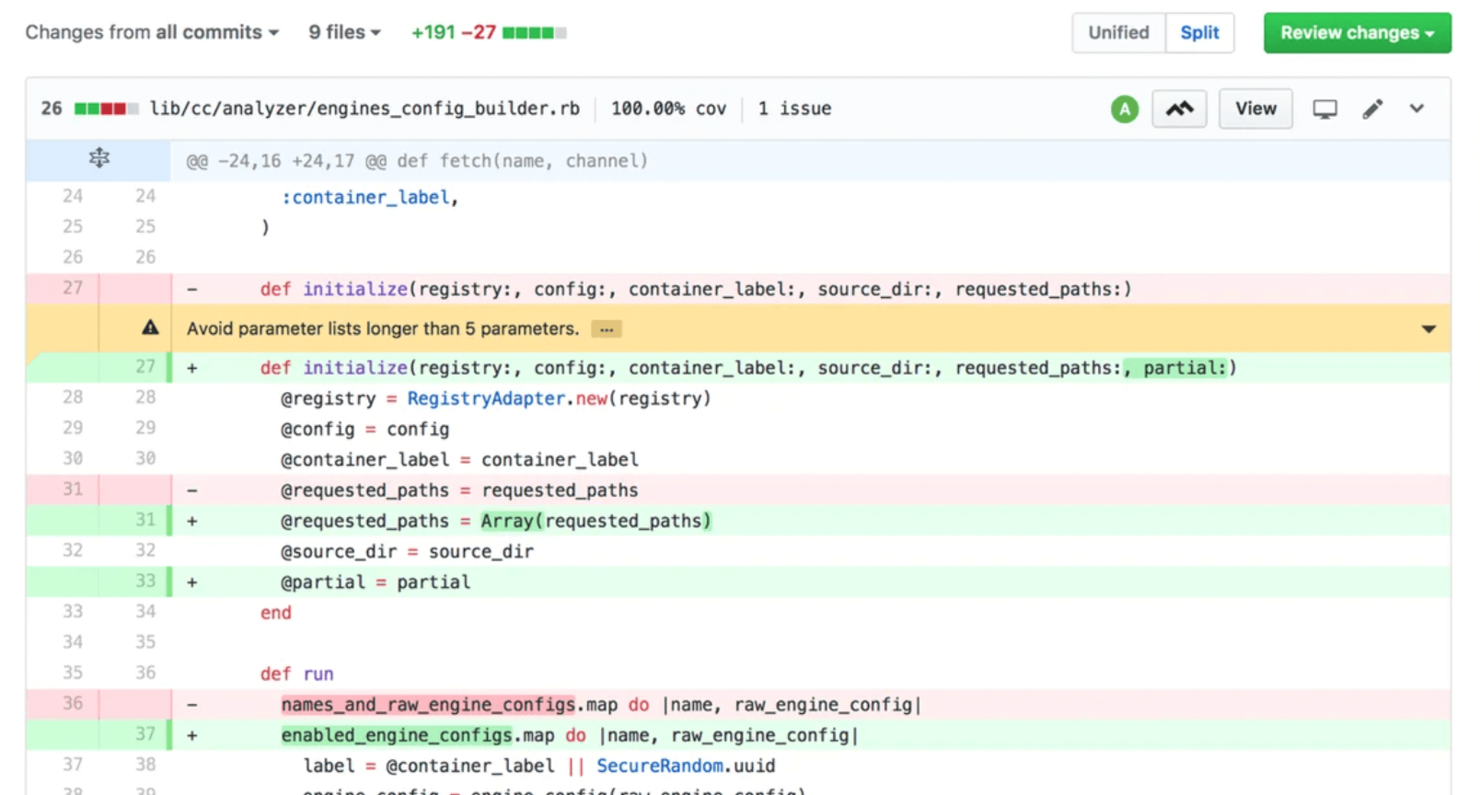Collapse the file using the header chevron
This screenshot has height=795, width=1480.
pos(1417,108)
